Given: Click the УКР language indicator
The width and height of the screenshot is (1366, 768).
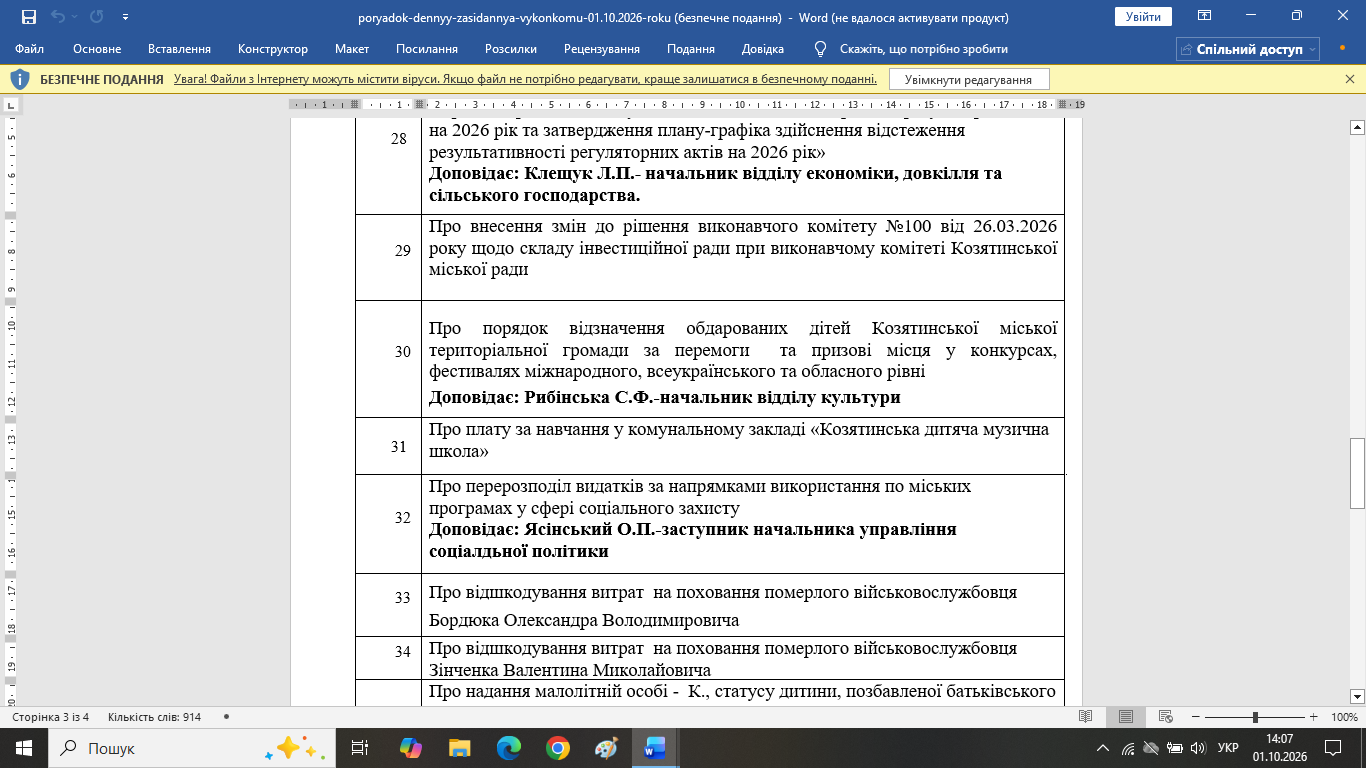Looking at the screenshot, I should pyautogui.click(x=1228, y=748).
